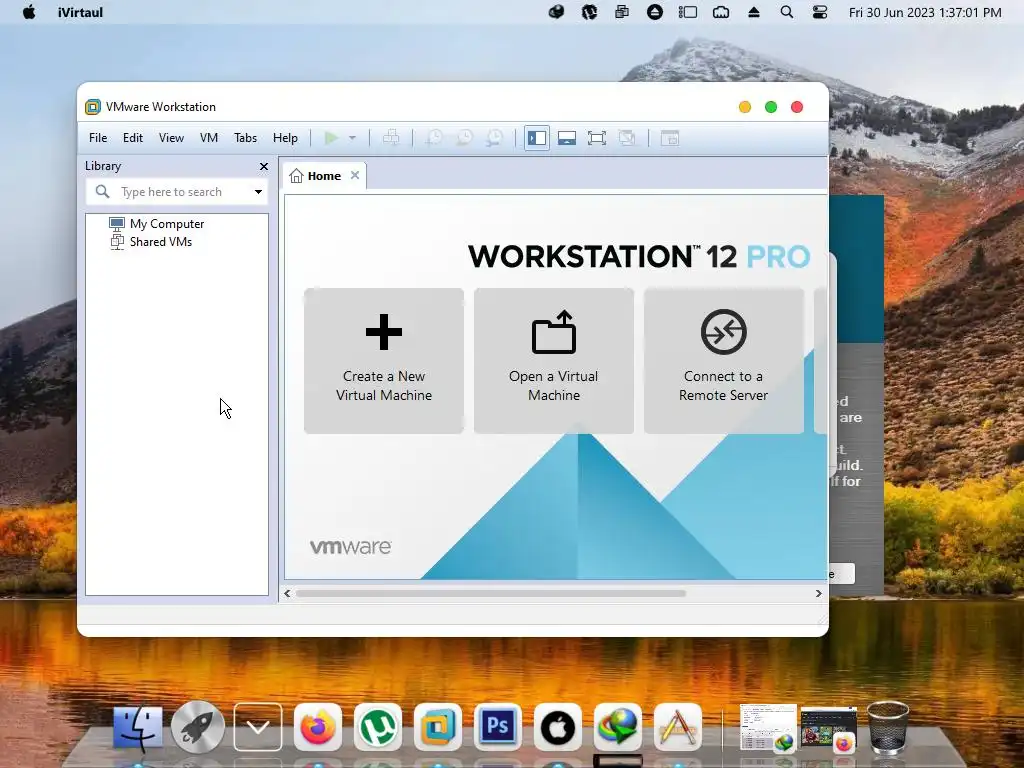Viewport: 1024px width, 768px height.
Task: Open the Apple menu
Action: tap(29, 12)
